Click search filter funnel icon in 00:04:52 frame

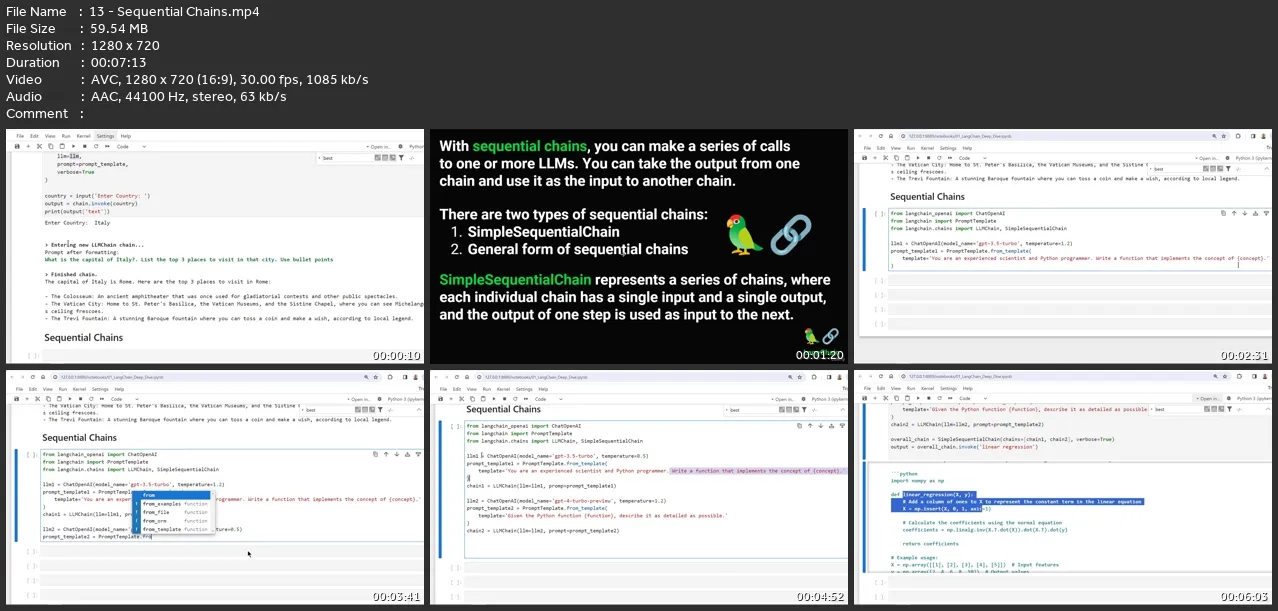point(804,410)
